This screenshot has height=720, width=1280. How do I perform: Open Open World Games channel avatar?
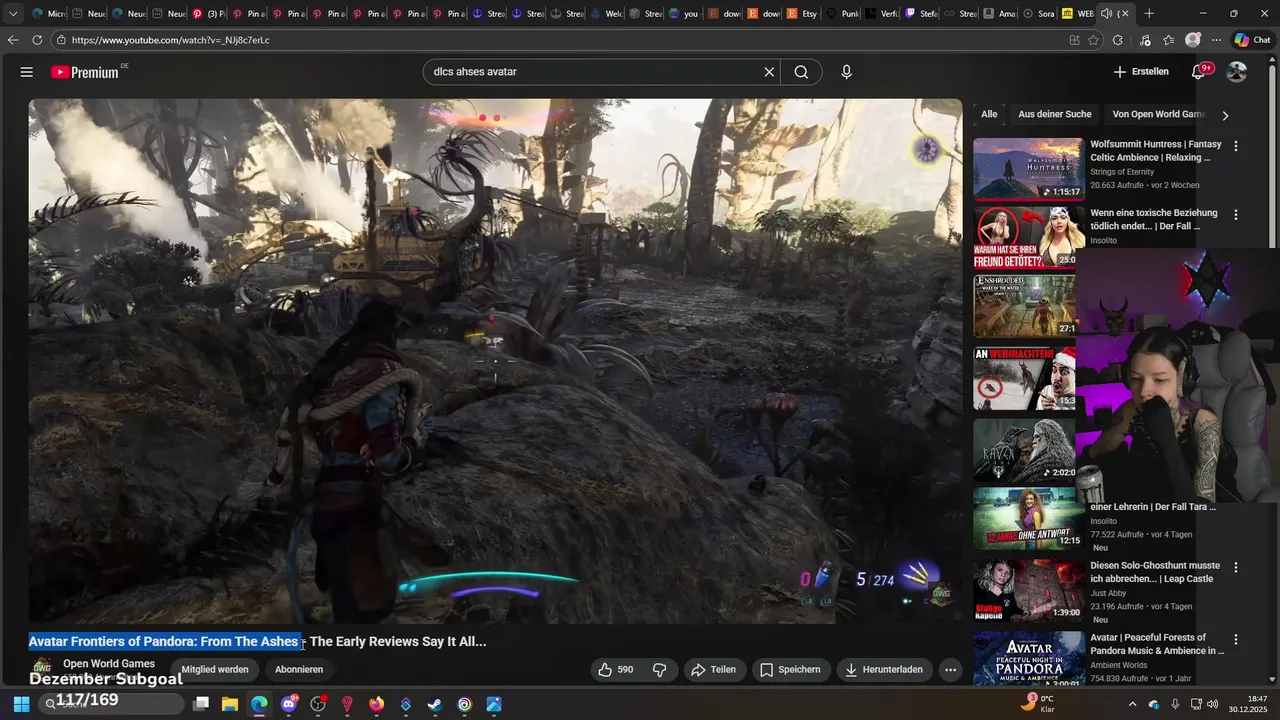(x=42, y=668)
